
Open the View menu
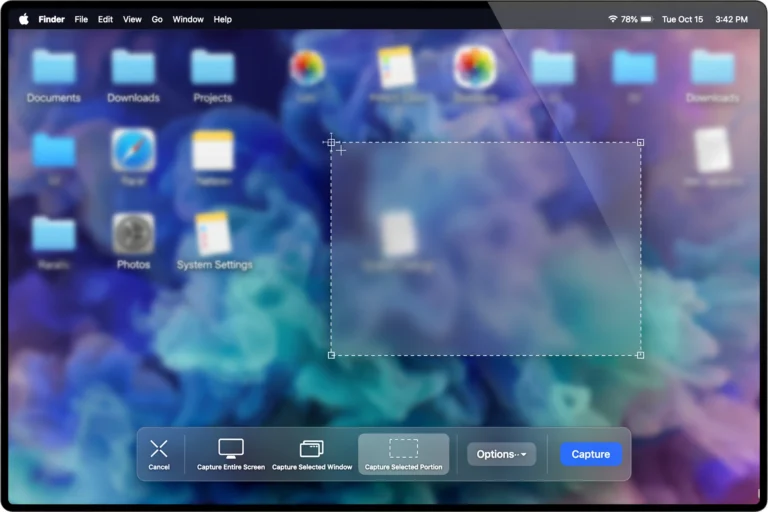point(132,19)
